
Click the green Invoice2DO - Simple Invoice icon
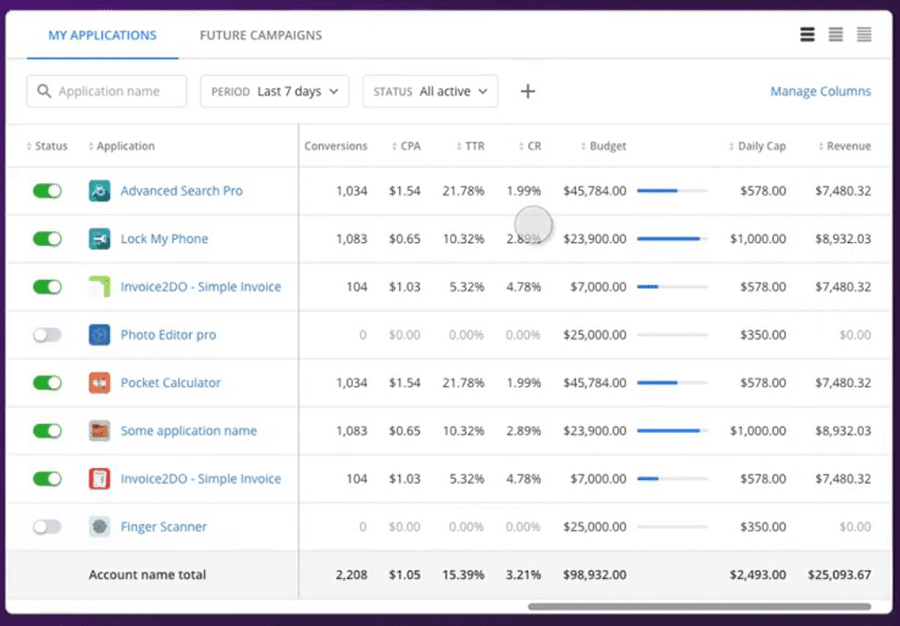(x=98, y=287)
